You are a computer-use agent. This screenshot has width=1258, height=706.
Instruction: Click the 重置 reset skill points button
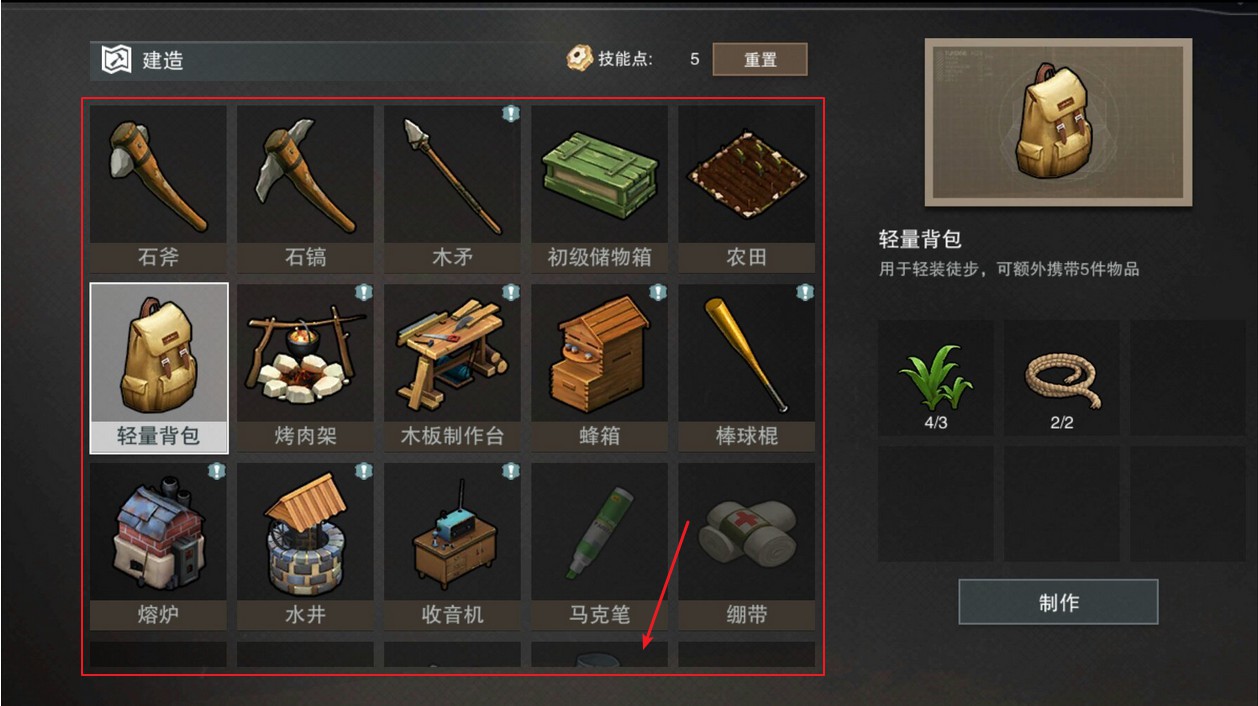pos(760,59)
